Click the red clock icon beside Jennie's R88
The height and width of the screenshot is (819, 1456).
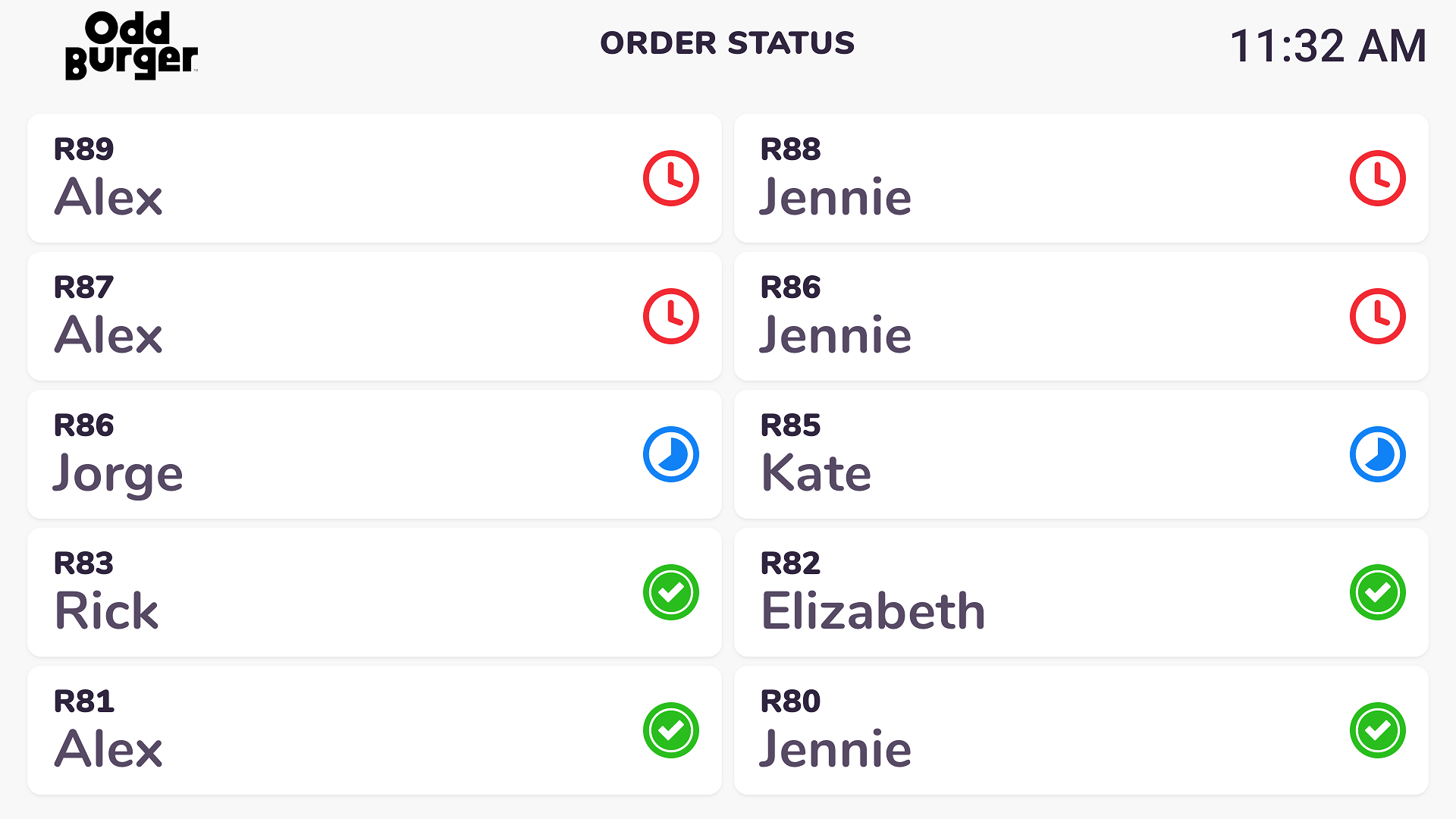[x=1378, y=178]
